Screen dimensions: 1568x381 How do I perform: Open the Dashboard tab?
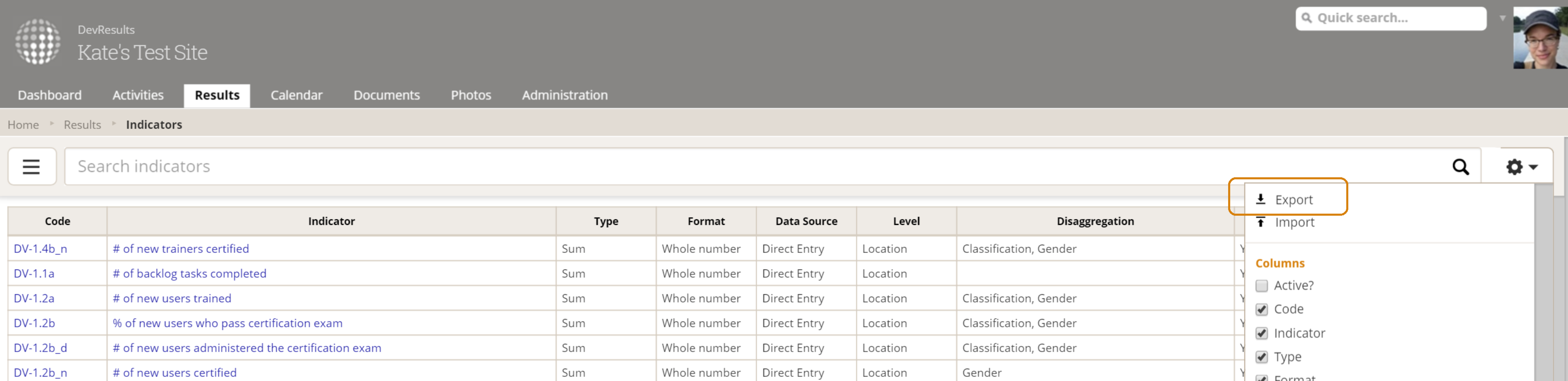click(50, 95)
